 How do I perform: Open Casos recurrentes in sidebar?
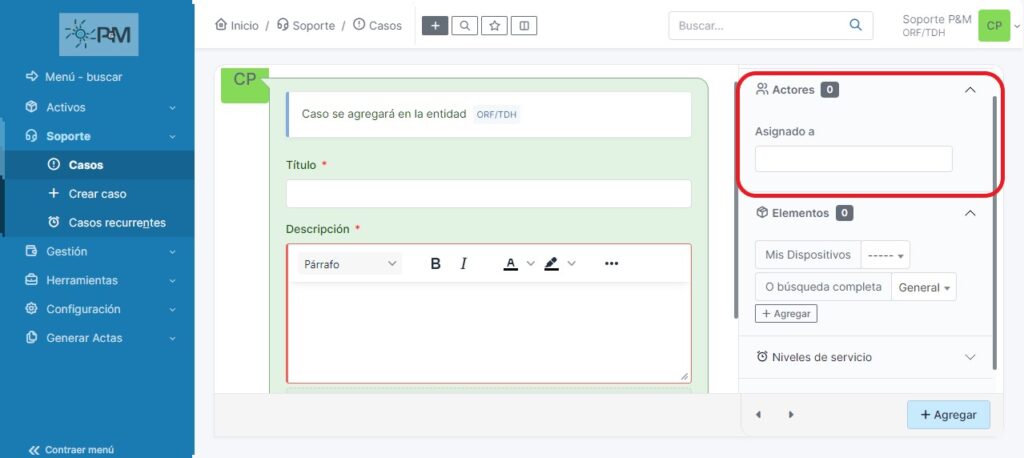[x=116, y=223]
